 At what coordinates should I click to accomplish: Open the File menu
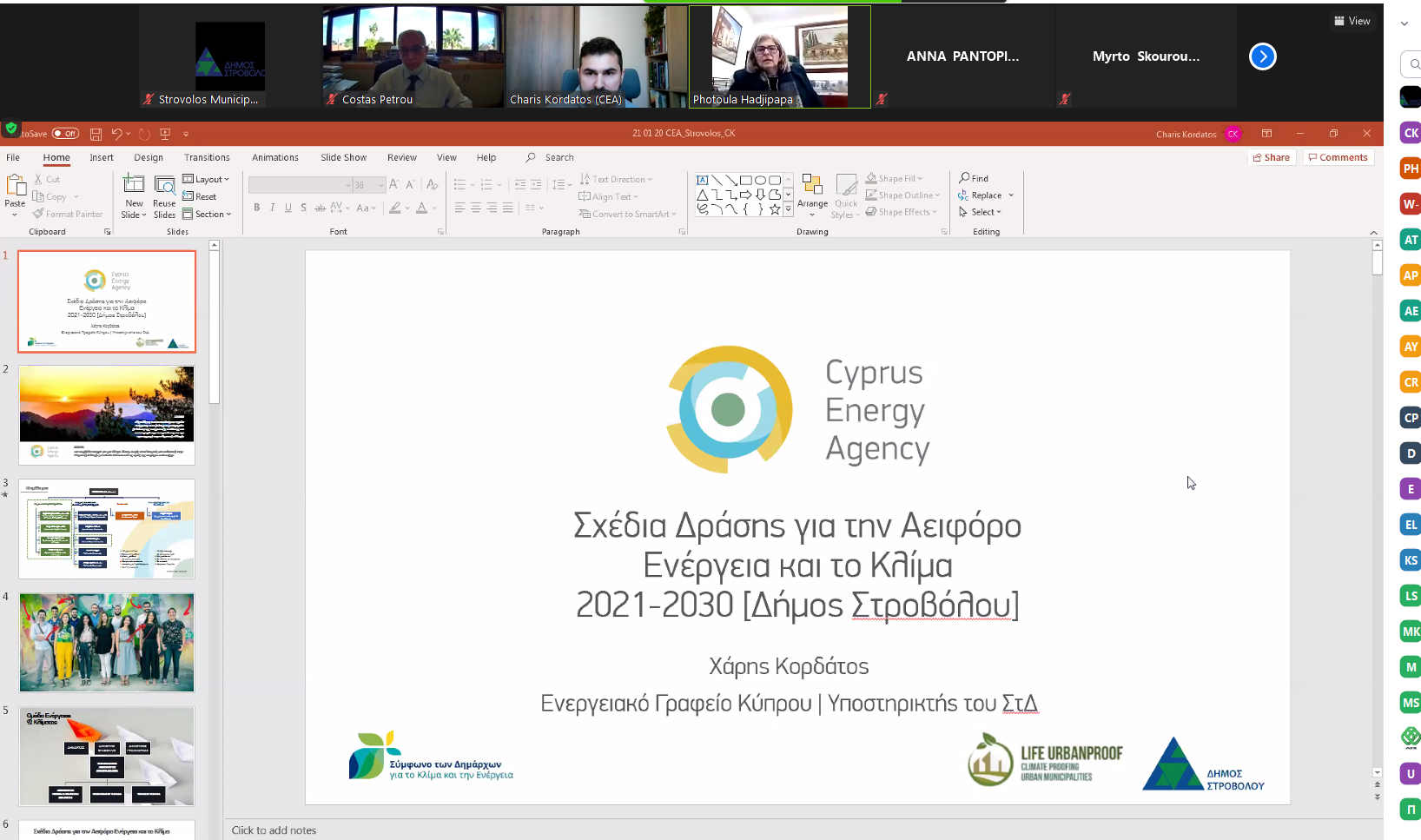[x=13, y=157]
